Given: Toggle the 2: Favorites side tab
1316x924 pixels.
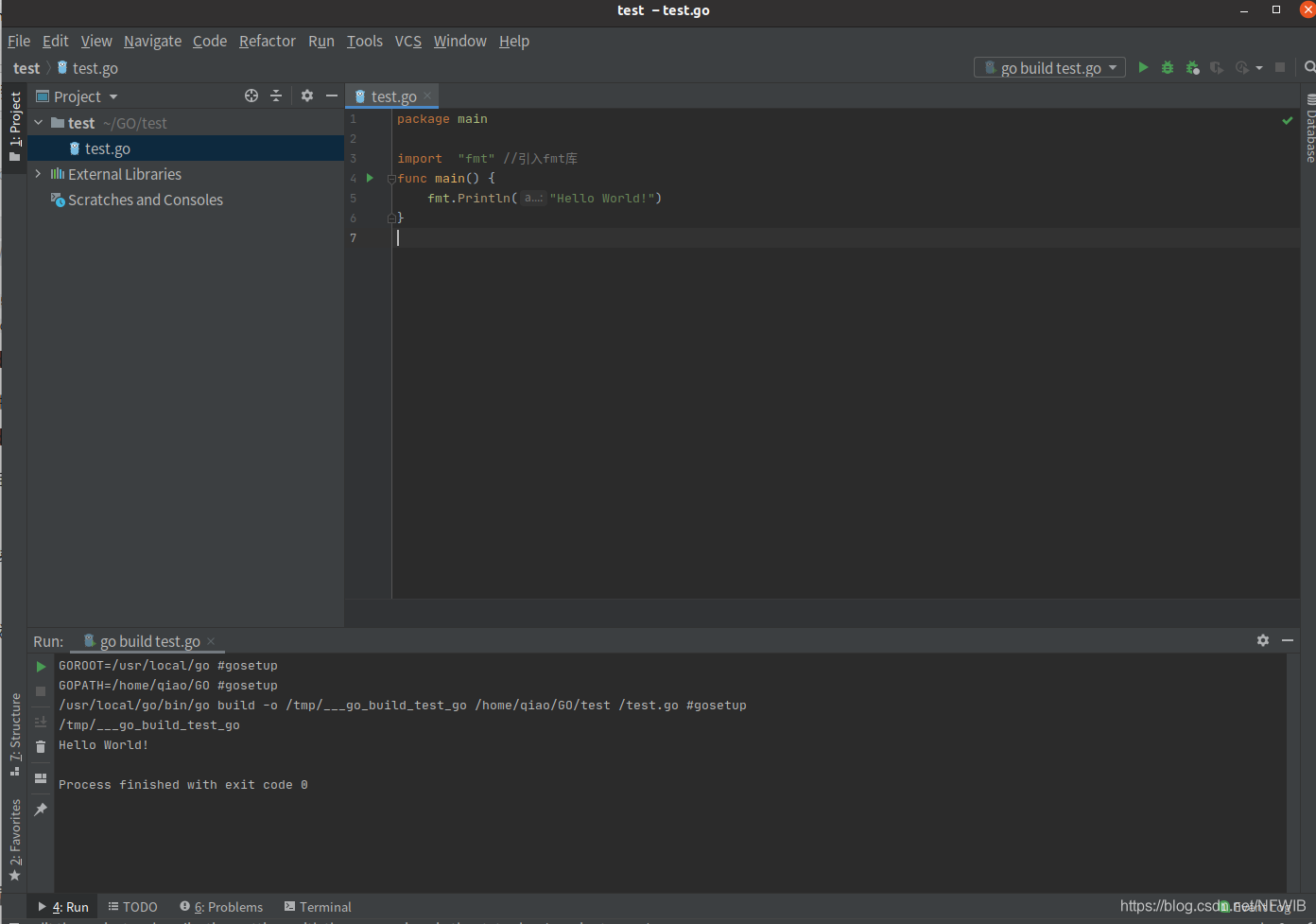Looking at the screenshot, I should pyautogui.click(x=14, y=840).
